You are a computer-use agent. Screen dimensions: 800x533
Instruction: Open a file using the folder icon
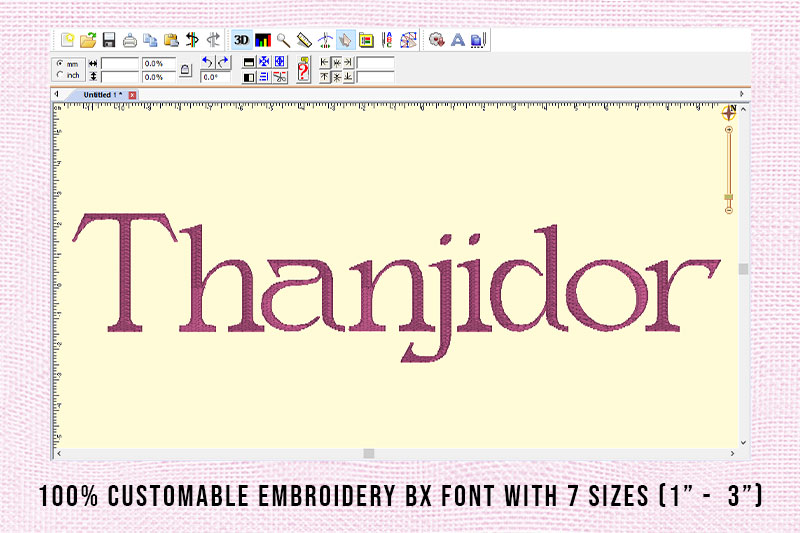pyautogui.click(x=88, y=40)
